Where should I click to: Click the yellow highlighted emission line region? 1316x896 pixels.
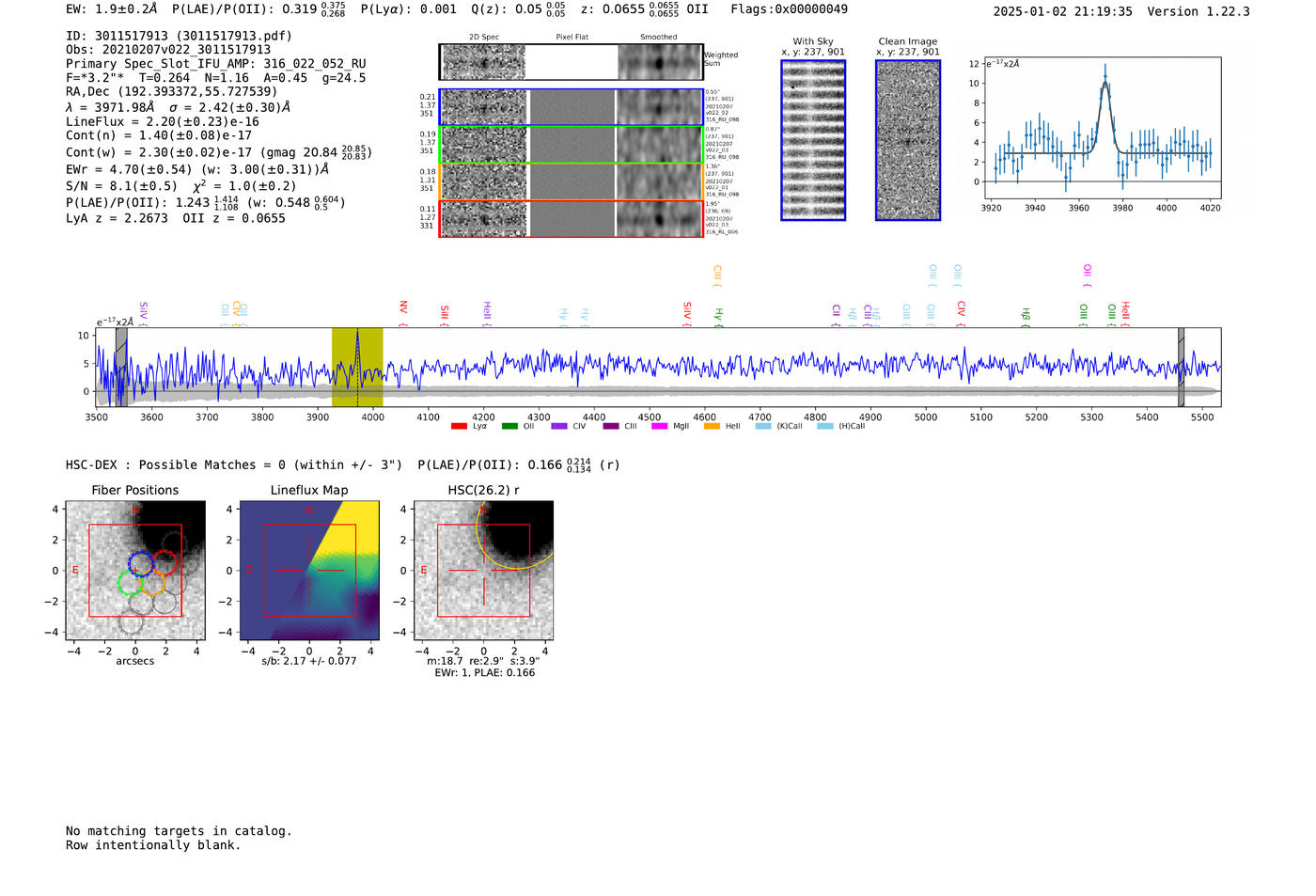(x=357, y=367)
